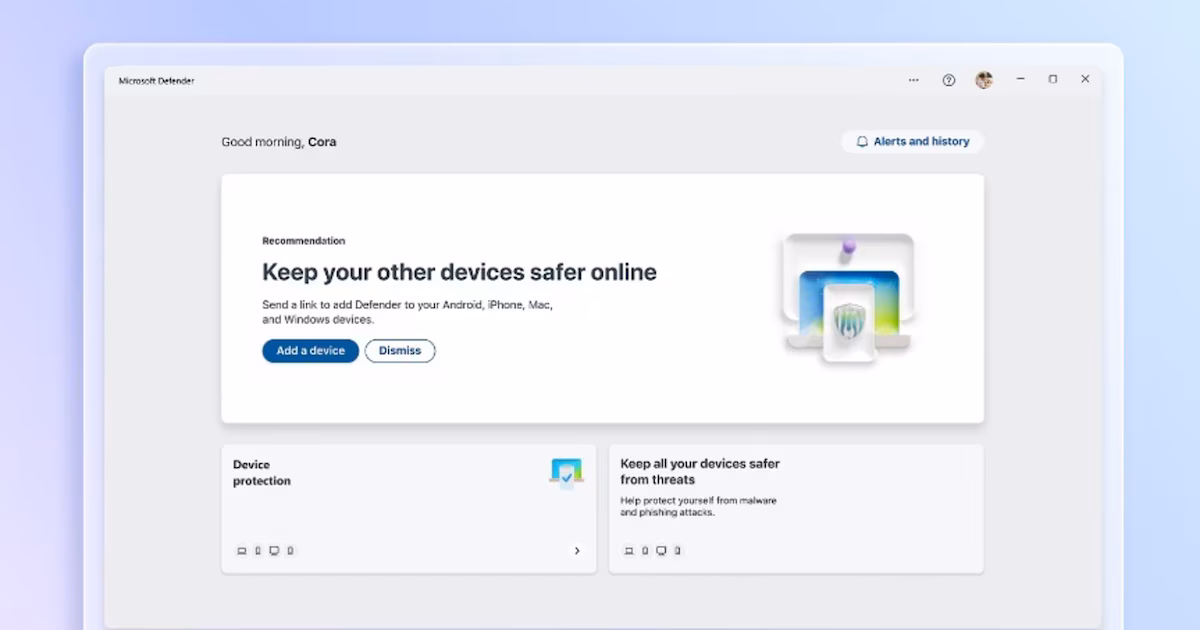Expand Device protection with the chevron arrow
Viewport: 1200px width, 630px height.
[x=577, y=551]
